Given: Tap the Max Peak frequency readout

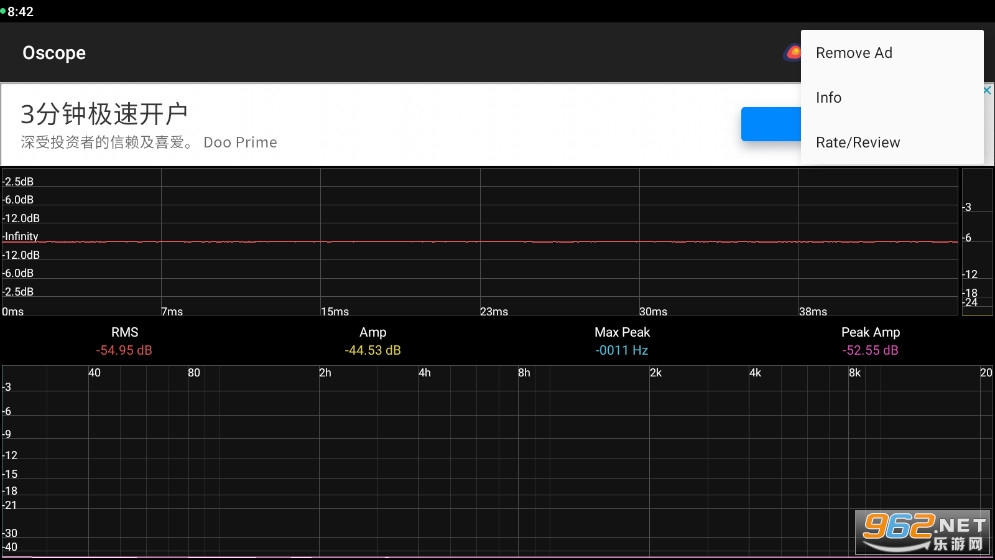Looking at the screenshot, I should pyautogui.click(x=621, y=350).
